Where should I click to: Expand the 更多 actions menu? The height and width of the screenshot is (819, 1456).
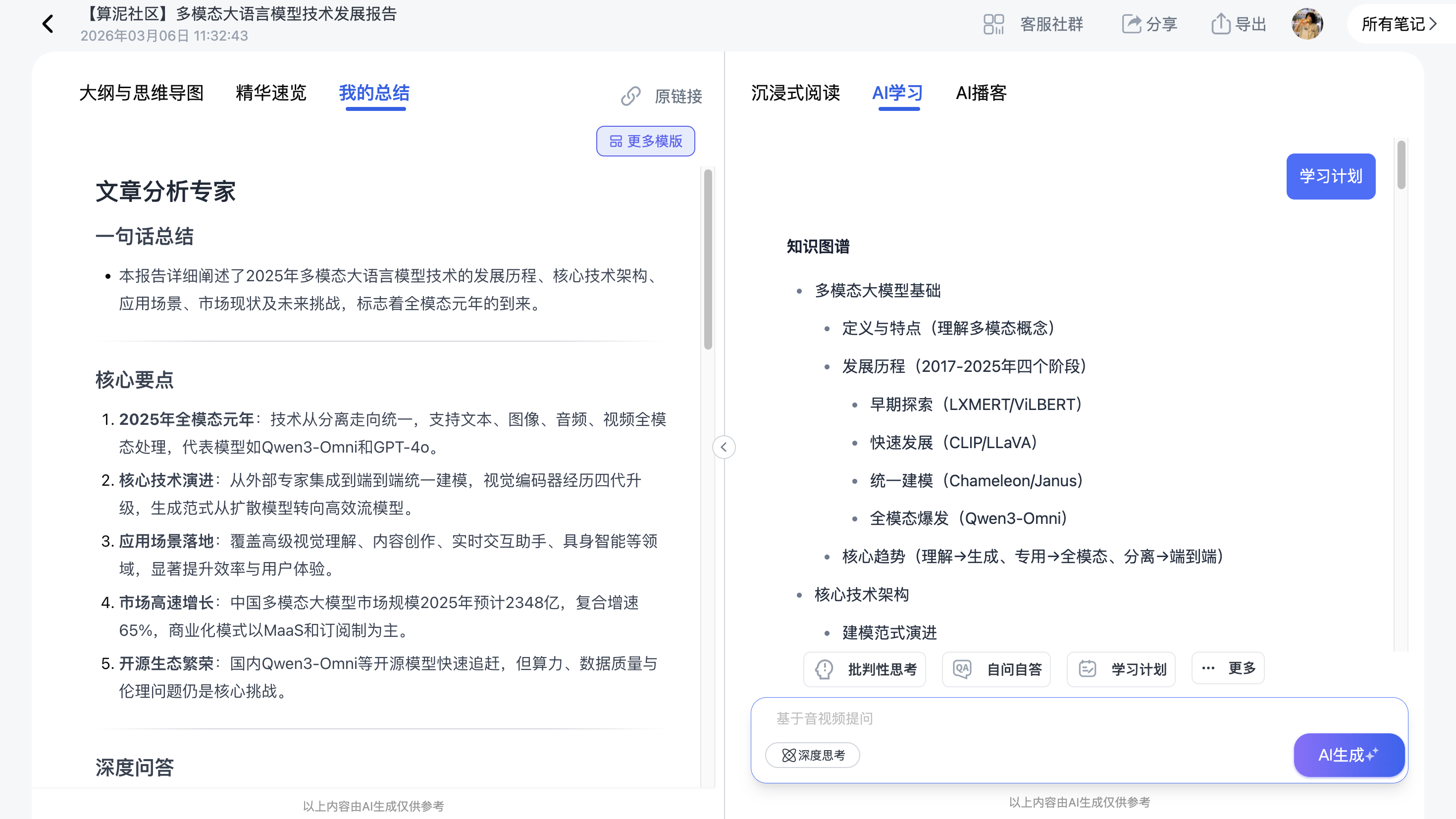(x=1228, y=668)
